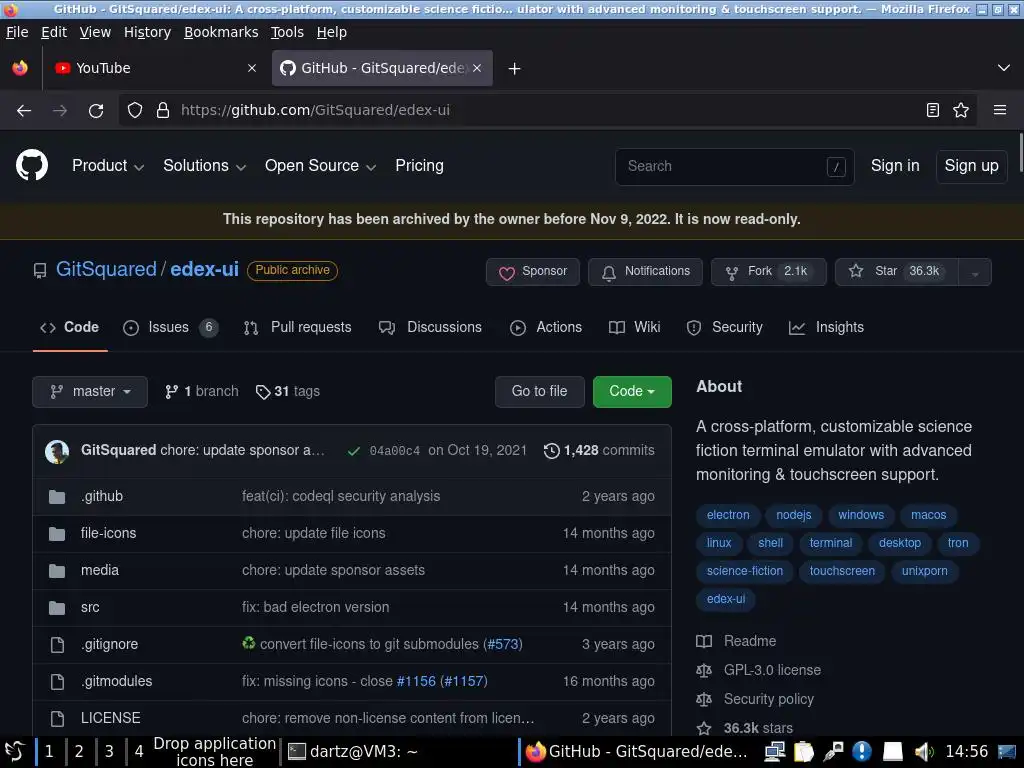Image resolution: width=1024 pixels, height=768 pixels.
Task: Open the green Code dropdown button
Action: coord(632,392)
